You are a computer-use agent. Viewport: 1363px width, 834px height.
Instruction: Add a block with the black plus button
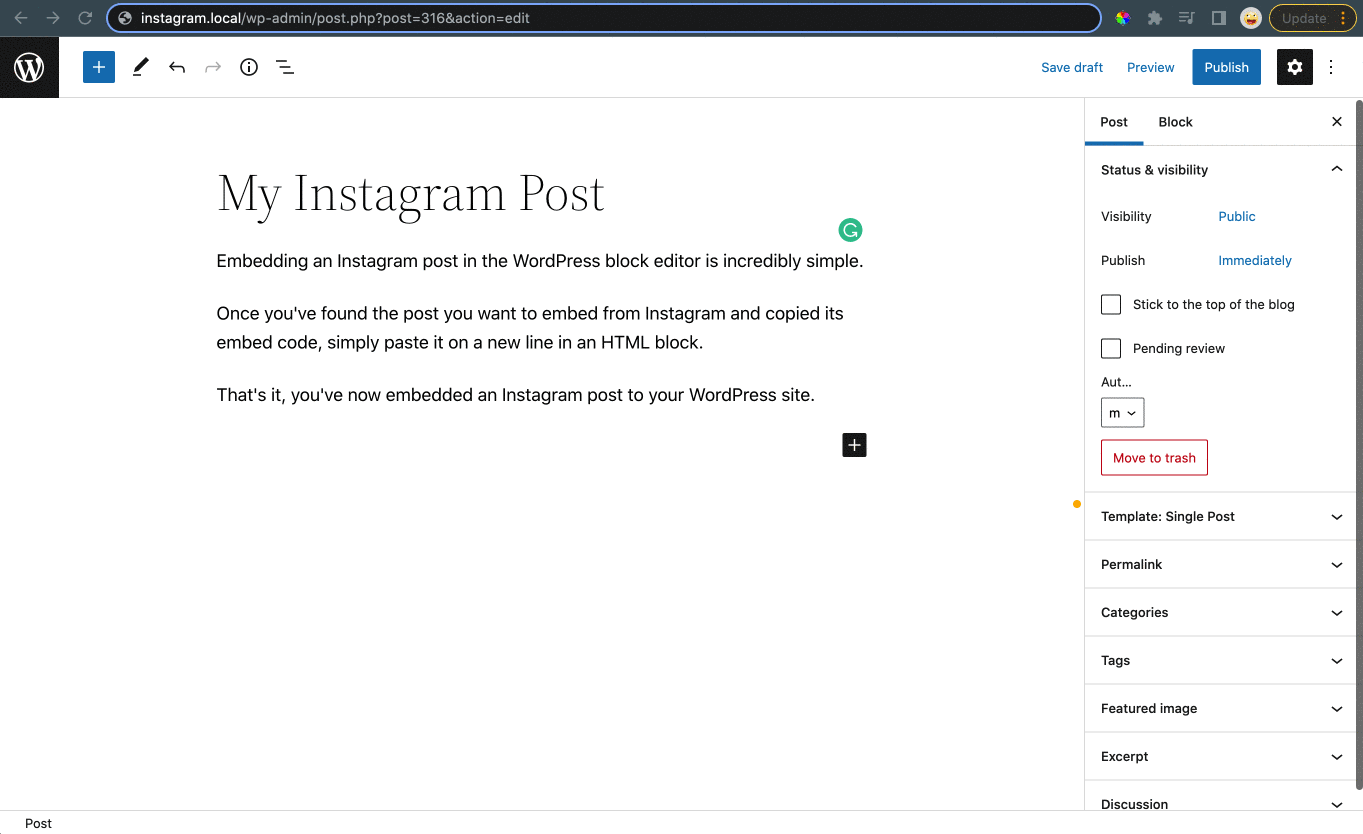[854, 445]
